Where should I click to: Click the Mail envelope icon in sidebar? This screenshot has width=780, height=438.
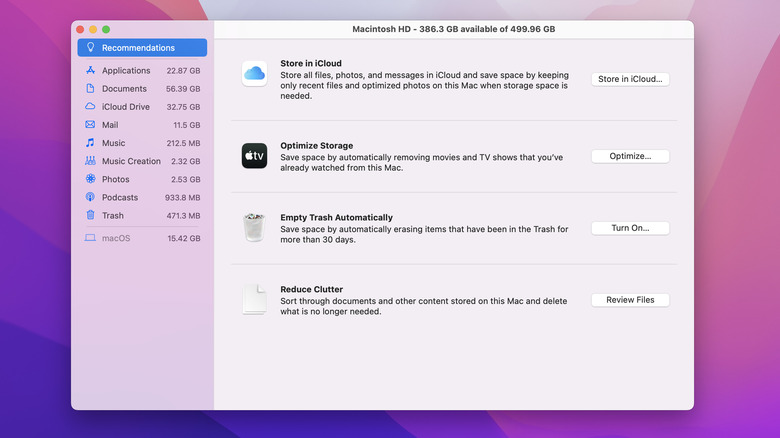[x=90, y=125]
